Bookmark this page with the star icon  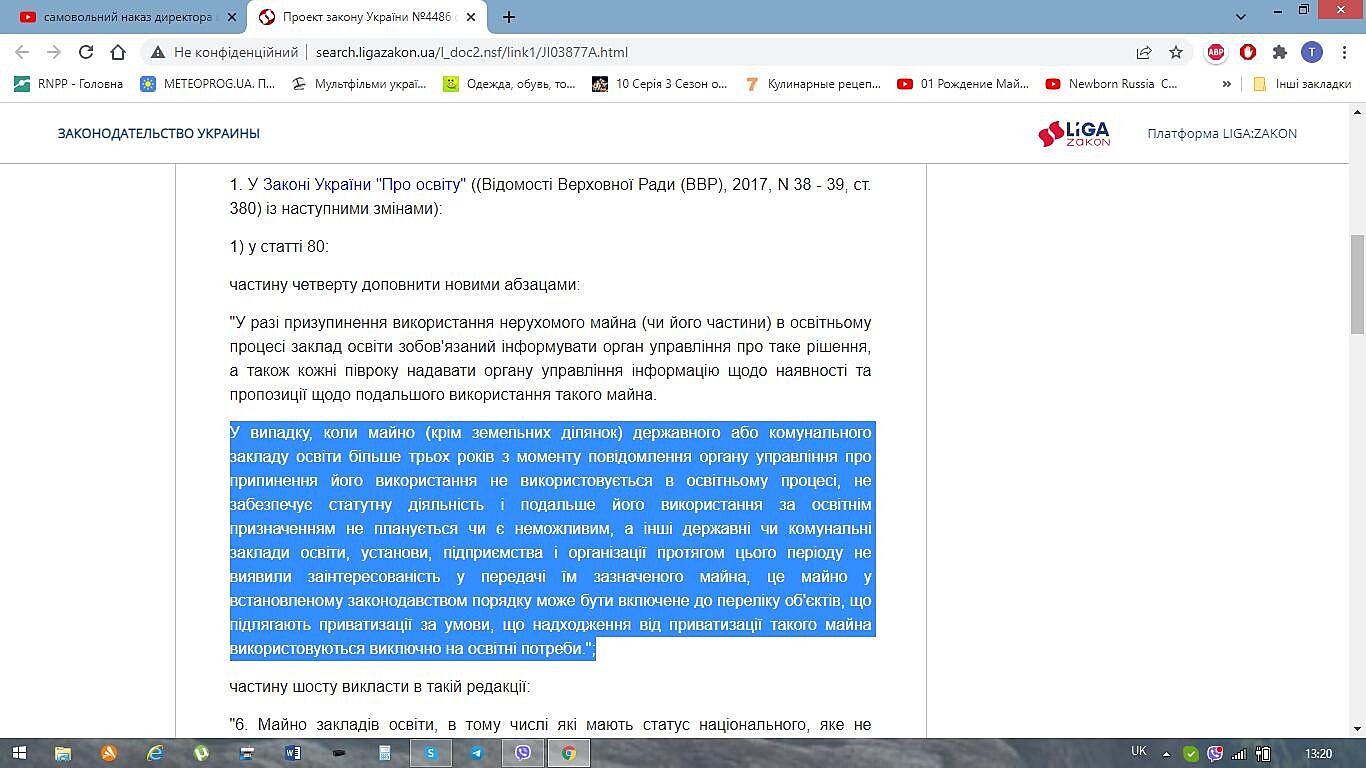coord(1176,52)
